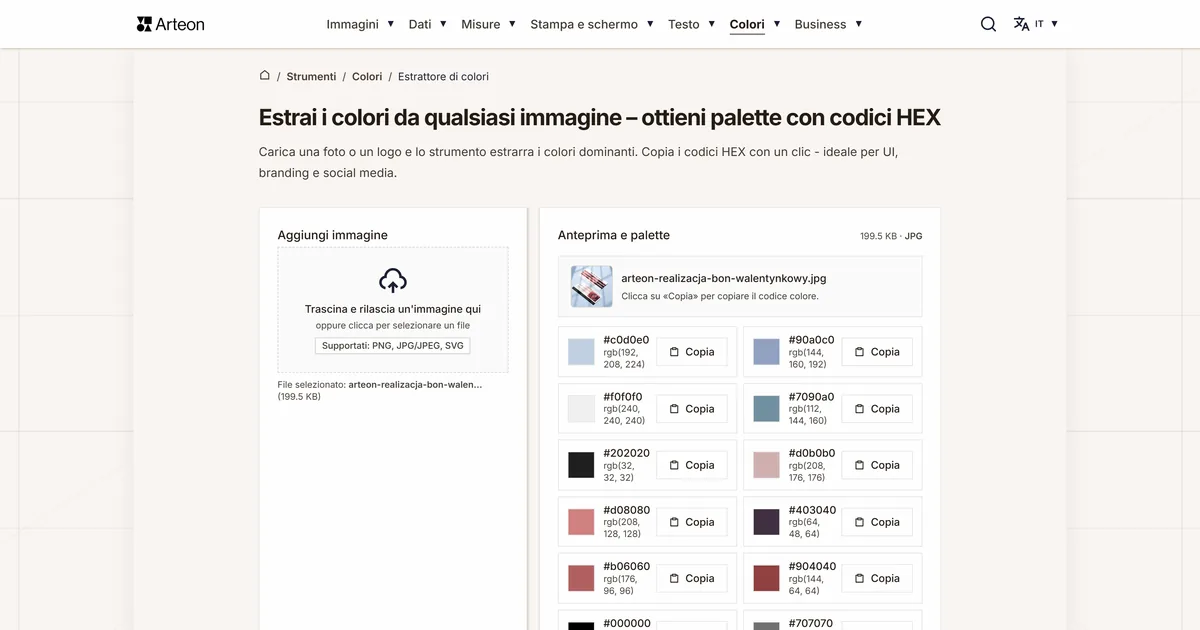This screenshot has height=630, width=1200.
Task: Open the Testo menu
Action: tap(684, 24)
